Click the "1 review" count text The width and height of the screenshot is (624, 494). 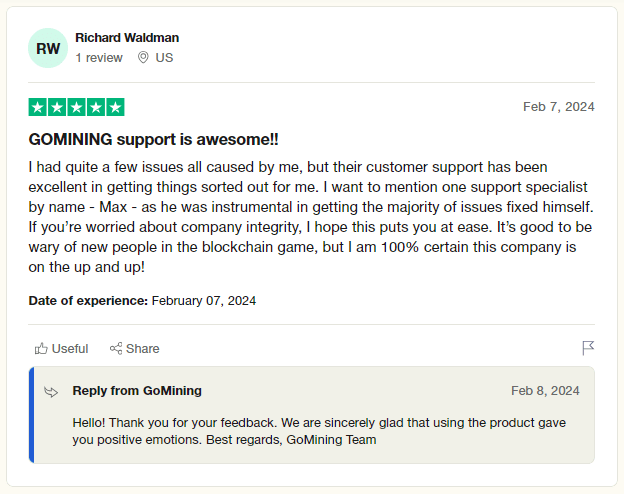(99, 58)
